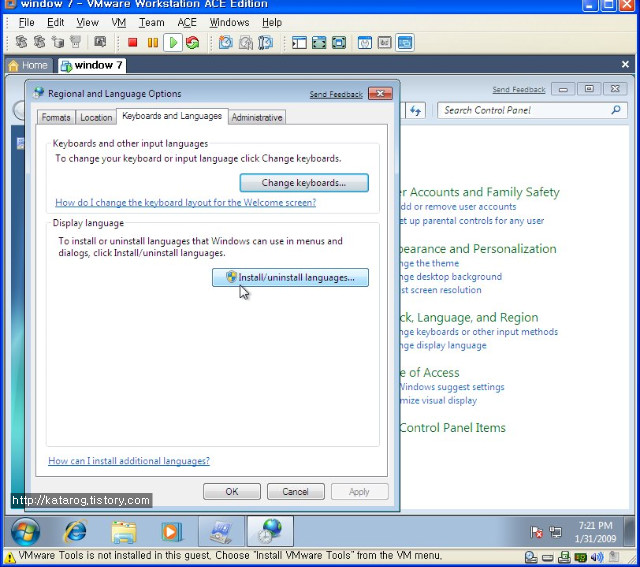Screen dimensions: 640x567
Task: Click the VMware hard disk status icon
Action: [547, 557]
